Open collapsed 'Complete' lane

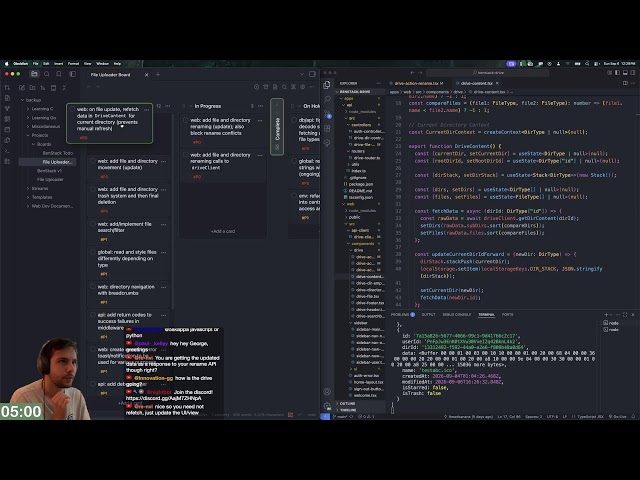pos(277,127)
